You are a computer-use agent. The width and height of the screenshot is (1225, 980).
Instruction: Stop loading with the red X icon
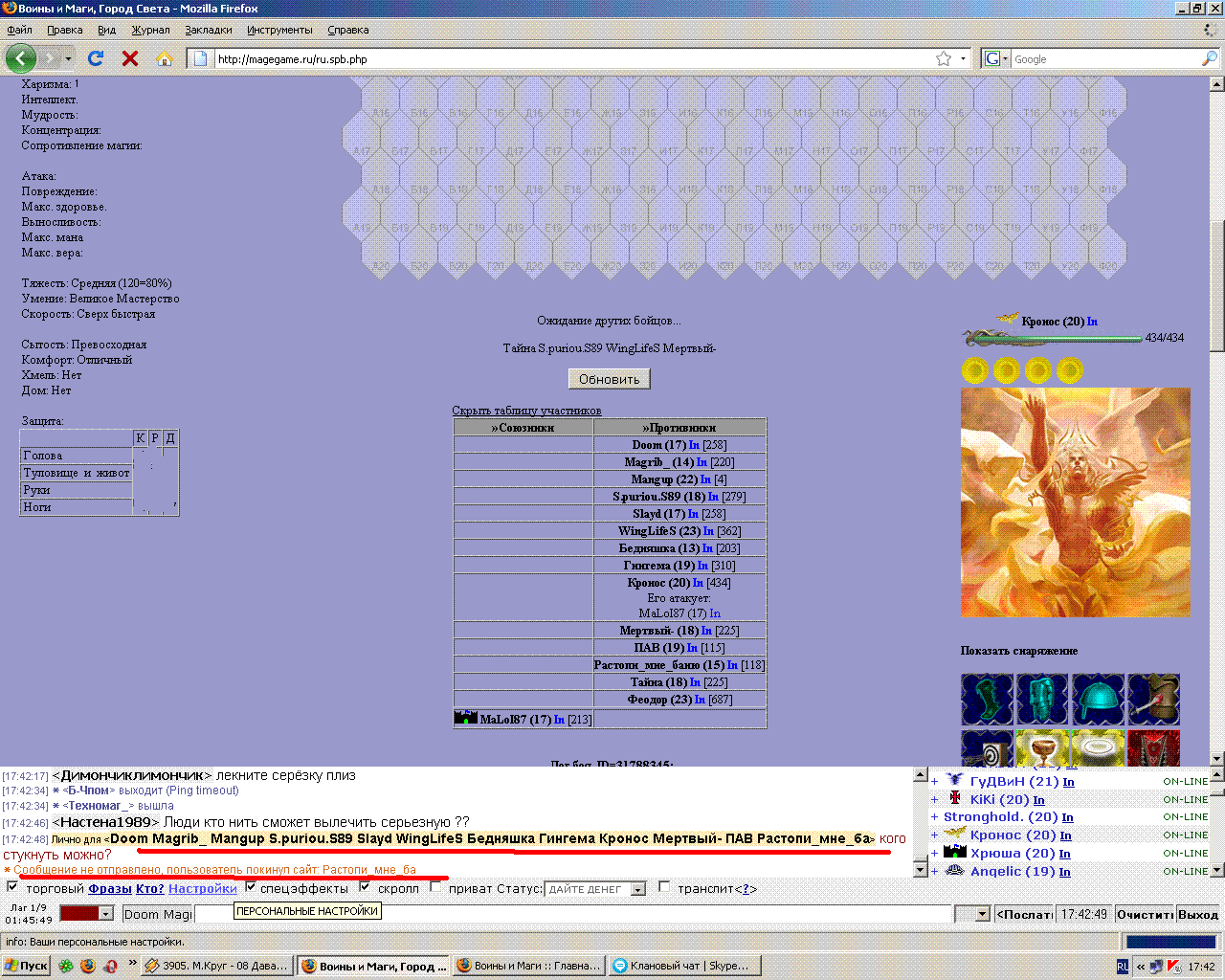130,58
